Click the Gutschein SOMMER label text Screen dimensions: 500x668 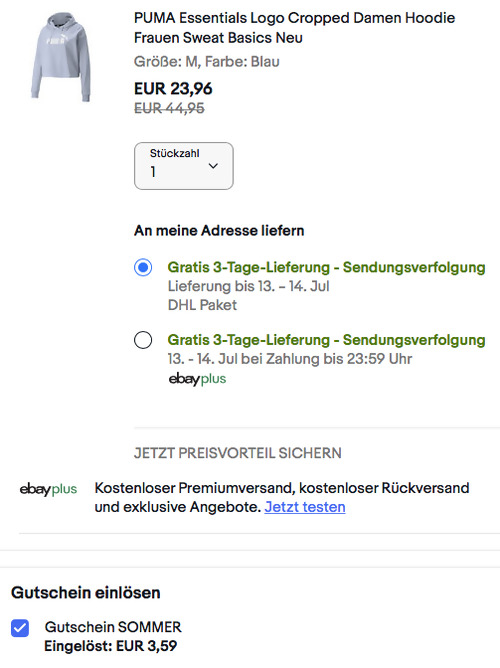113,627
